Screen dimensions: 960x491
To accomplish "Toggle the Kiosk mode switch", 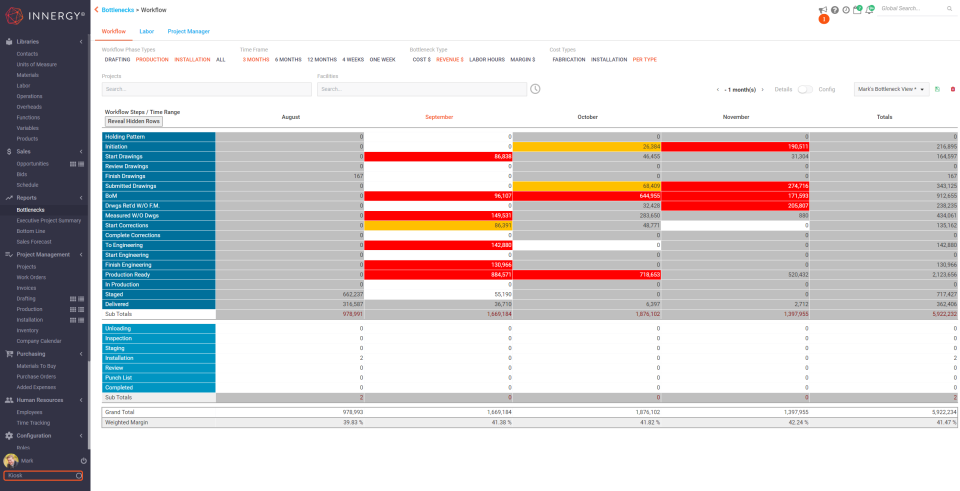I will click(x=79, y=476).
